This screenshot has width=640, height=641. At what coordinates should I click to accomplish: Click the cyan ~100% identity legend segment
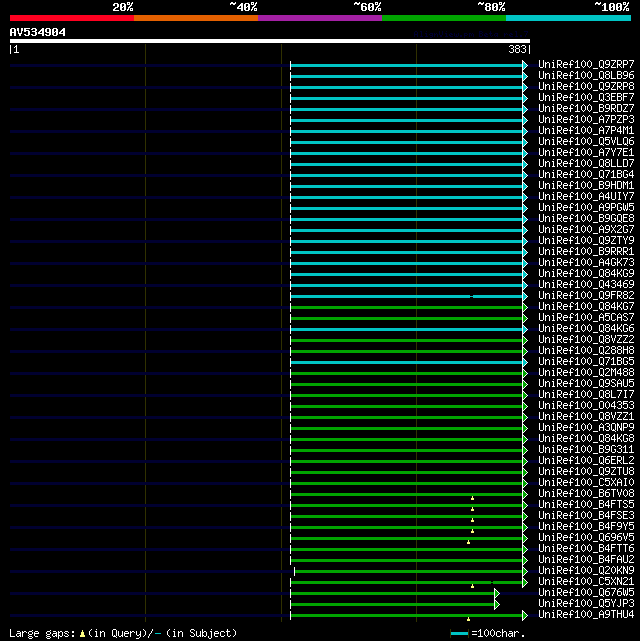coord(568,18)
